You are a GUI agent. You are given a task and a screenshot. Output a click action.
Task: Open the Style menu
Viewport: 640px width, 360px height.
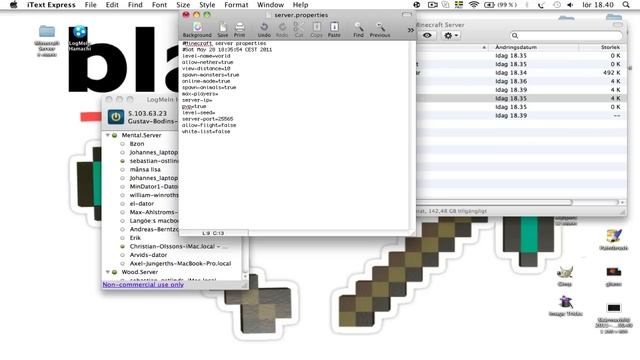point(207,5)
